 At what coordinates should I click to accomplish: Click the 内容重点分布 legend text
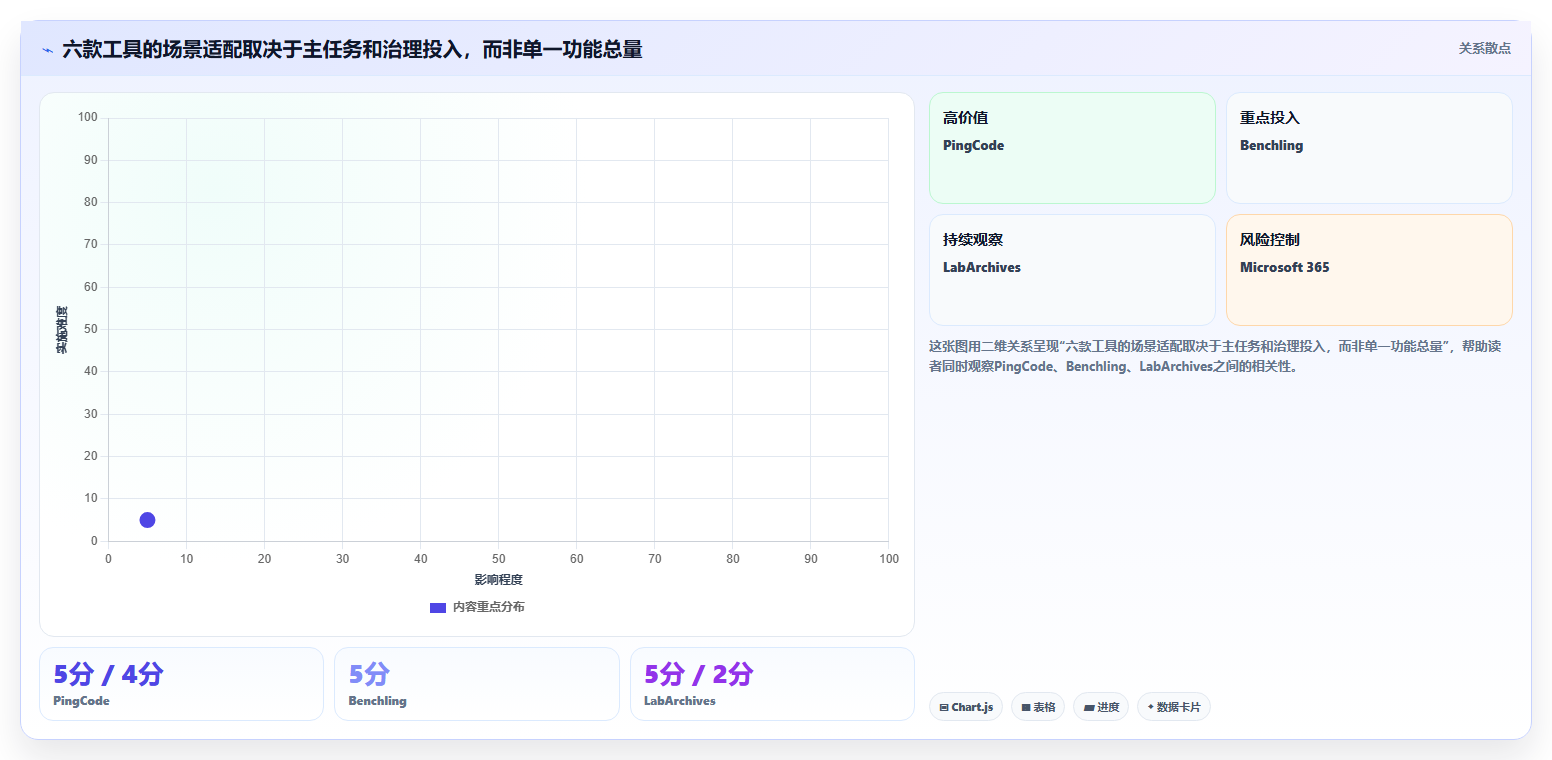(x=488, y=607)
